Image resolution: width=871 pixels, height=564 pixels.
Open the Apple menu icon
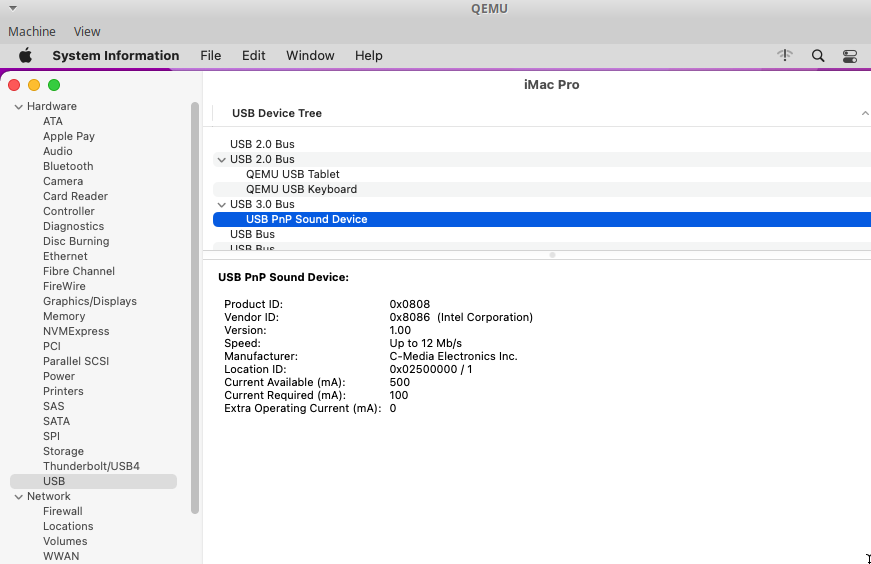tap(26, 56)
